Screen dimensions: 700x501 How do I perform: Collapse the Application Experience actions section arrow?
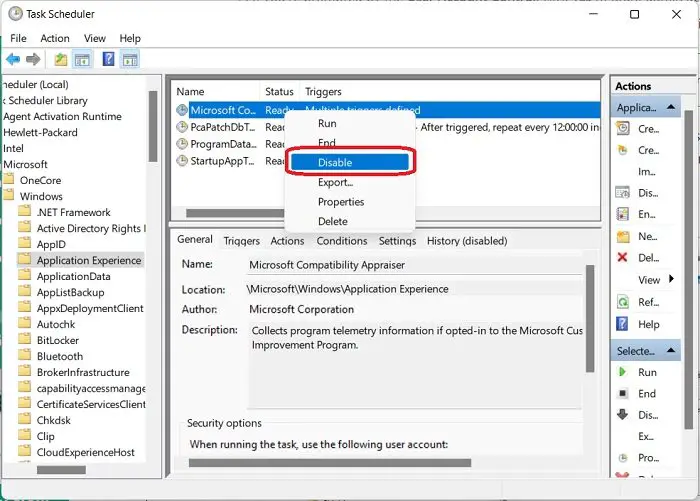tap(671, 107)
